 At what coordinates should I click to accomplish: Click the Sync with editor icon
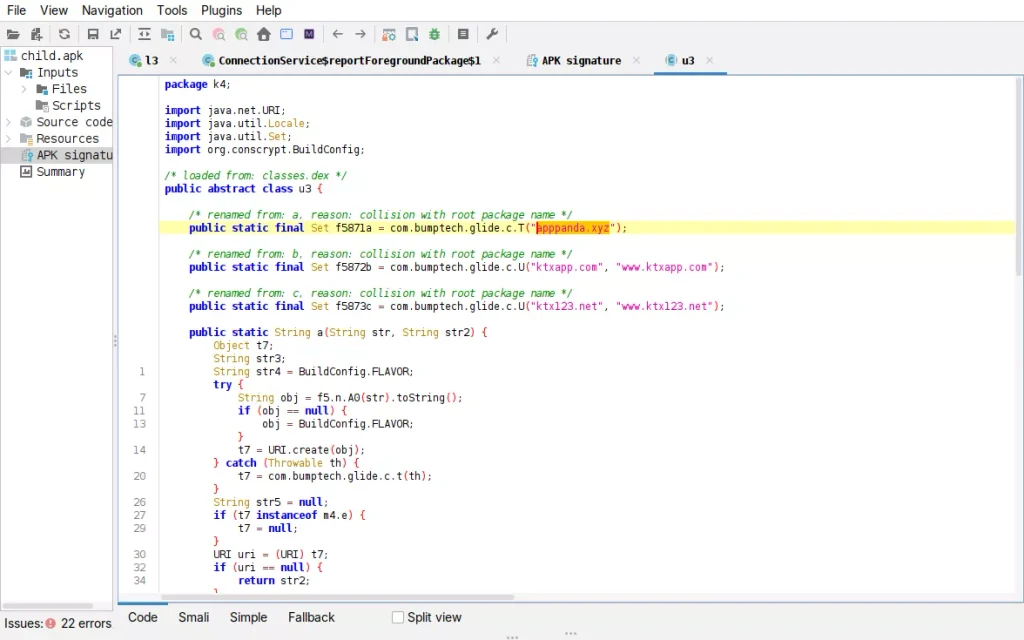point(144,34)
